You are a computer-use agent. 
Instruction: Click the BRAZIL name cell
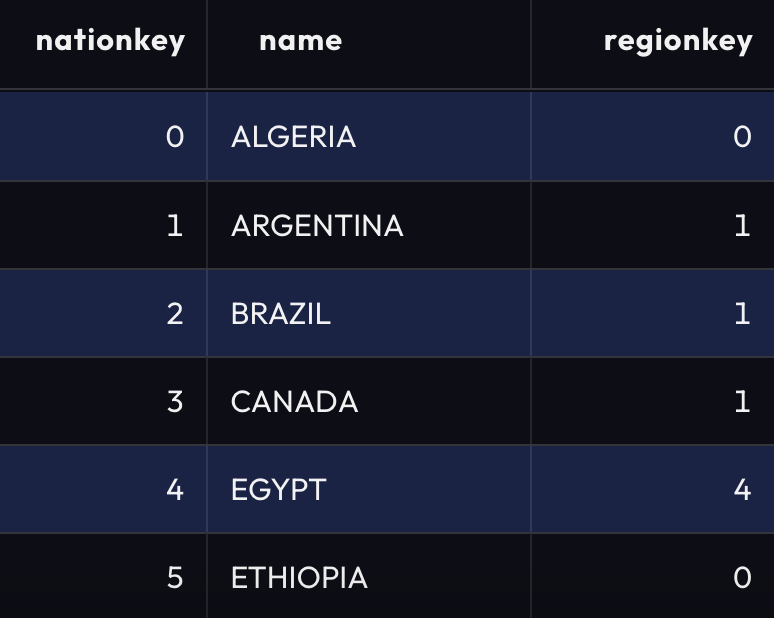[x=281, y=314]
